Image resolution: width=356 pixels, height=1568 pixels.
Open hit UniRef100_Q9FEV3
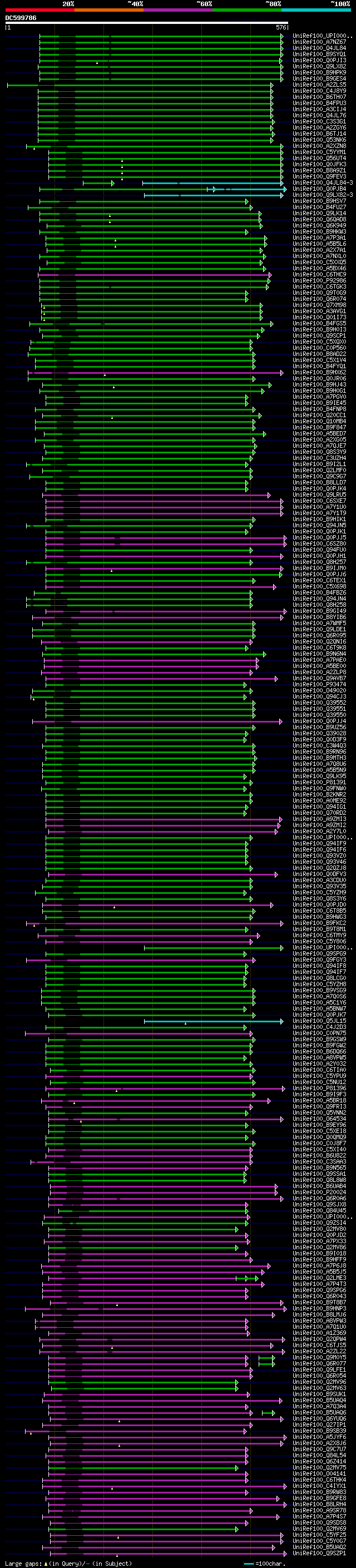coord(319,176)
